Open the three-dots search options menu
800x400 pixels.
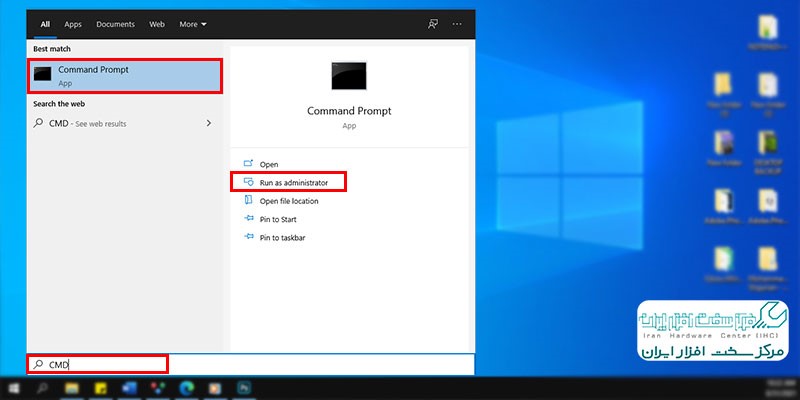click(x=457, y=24)
